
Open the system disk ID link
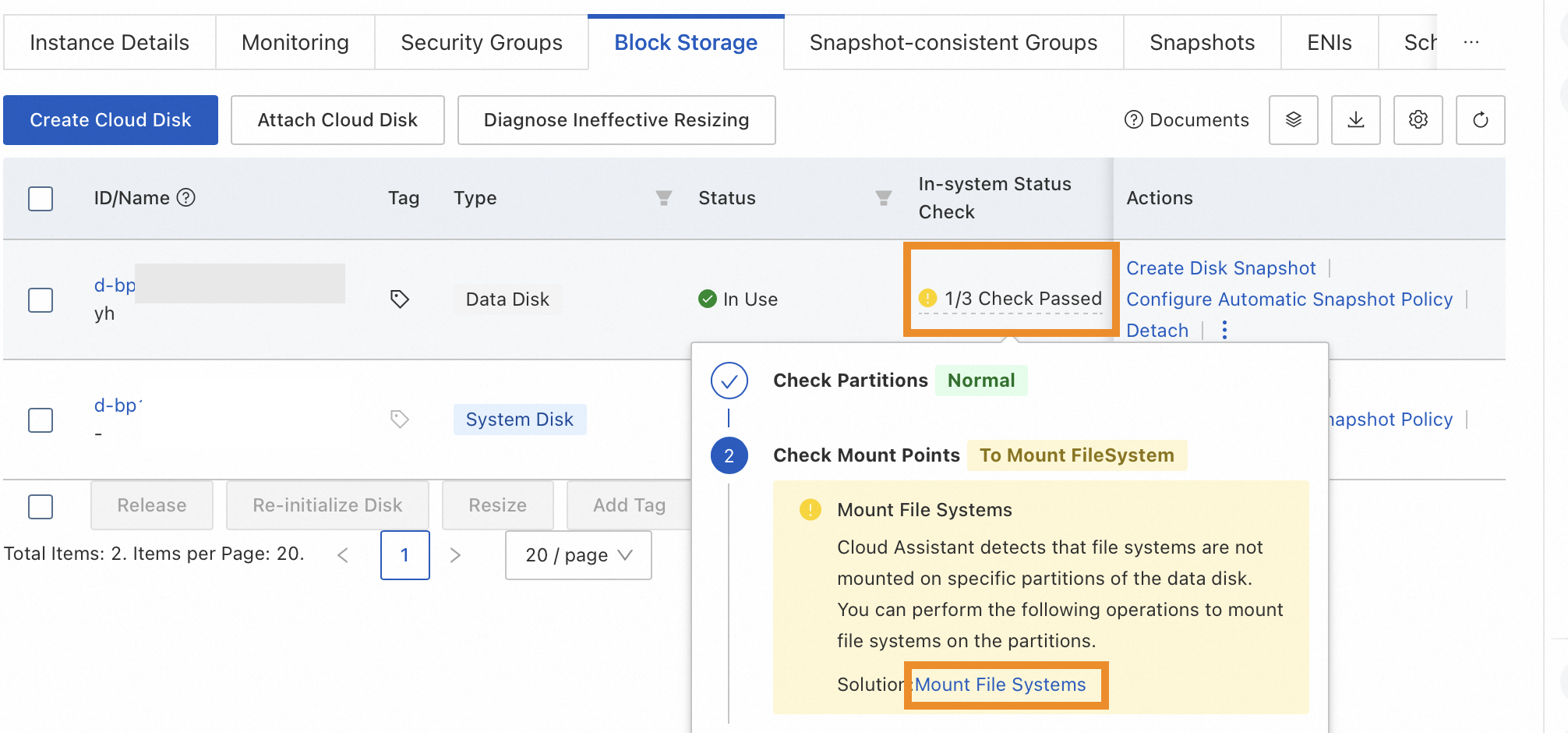pos(118,405)
